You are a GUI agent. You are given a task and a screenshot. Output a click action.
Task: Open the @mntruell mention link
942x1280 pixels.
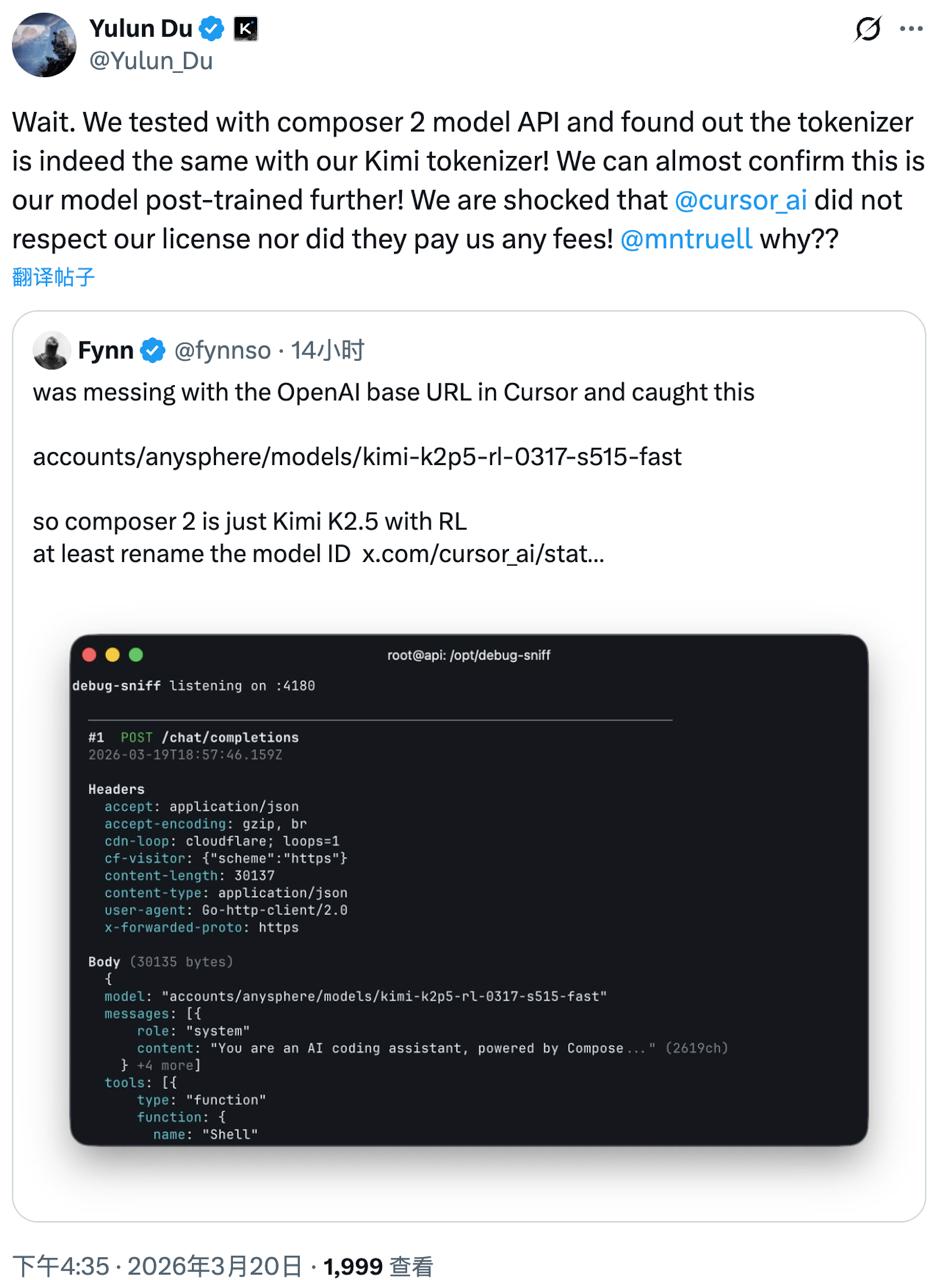pos(686,239)
